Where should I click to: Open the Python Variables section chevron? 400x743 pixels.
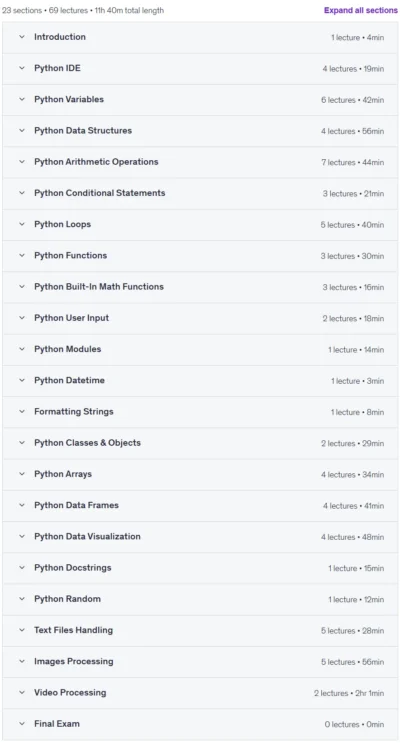tap(22, 99)
